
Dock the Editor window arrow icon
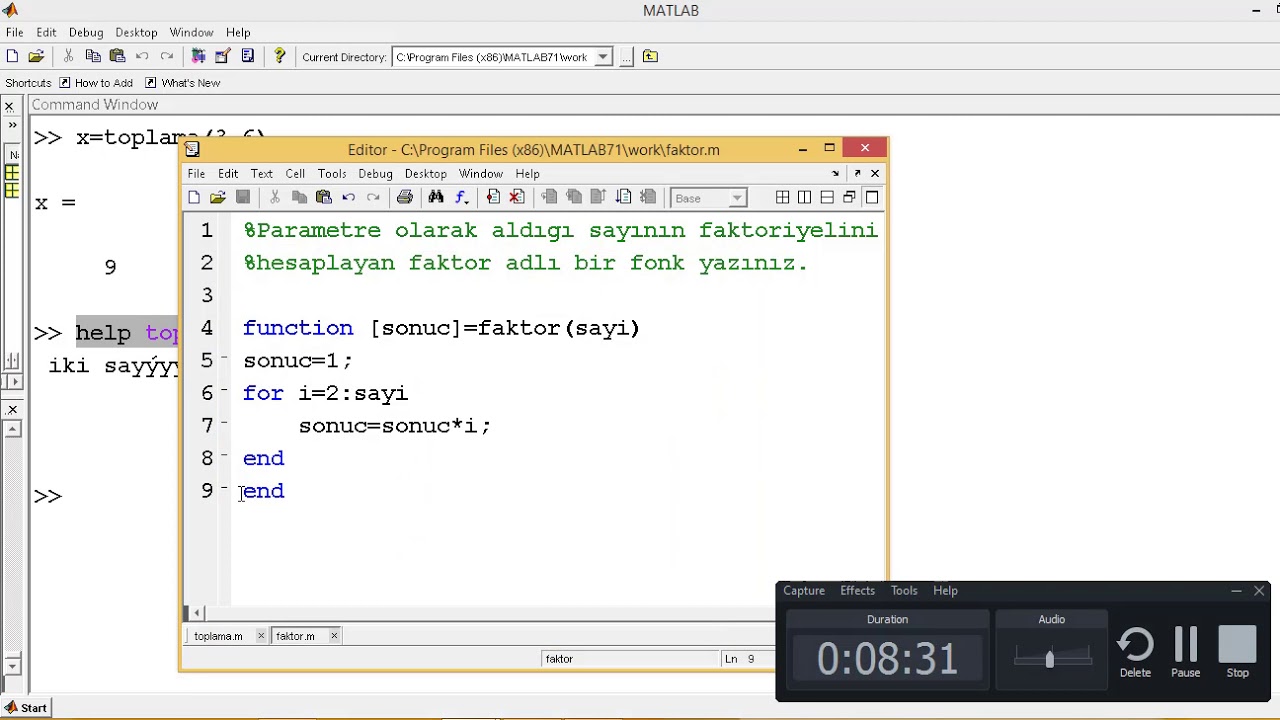pos(835,174)
